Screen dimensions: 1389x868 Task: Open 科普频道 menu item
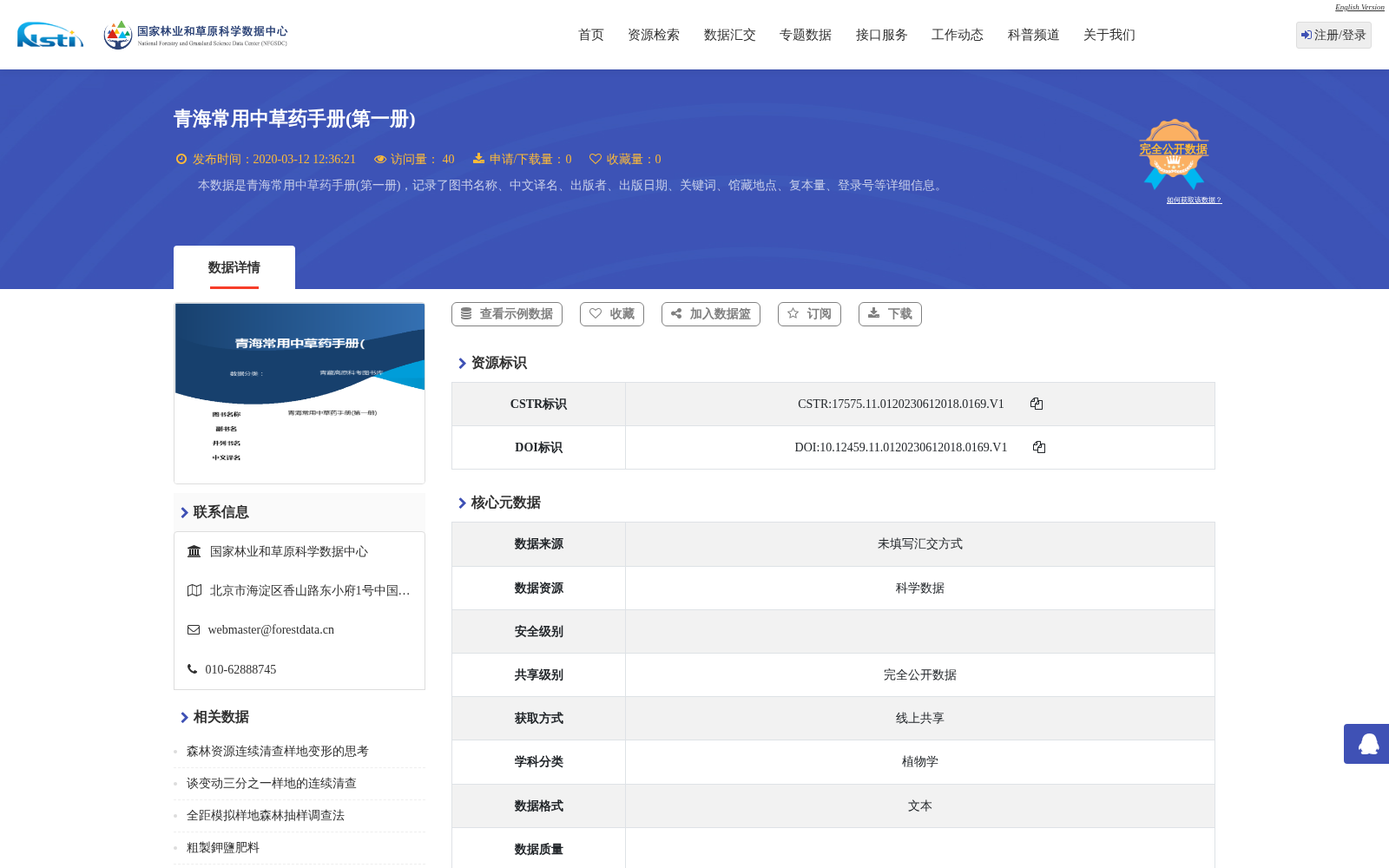pos(1034,35)
